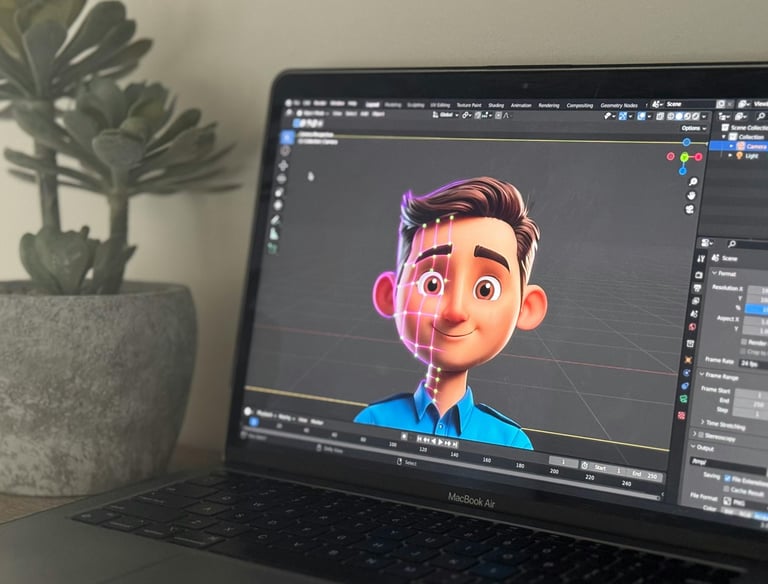768x584 pixels.
Task: Switch to the Shading workspace tab
Action: pyautogui.click(x=496, y=105)
